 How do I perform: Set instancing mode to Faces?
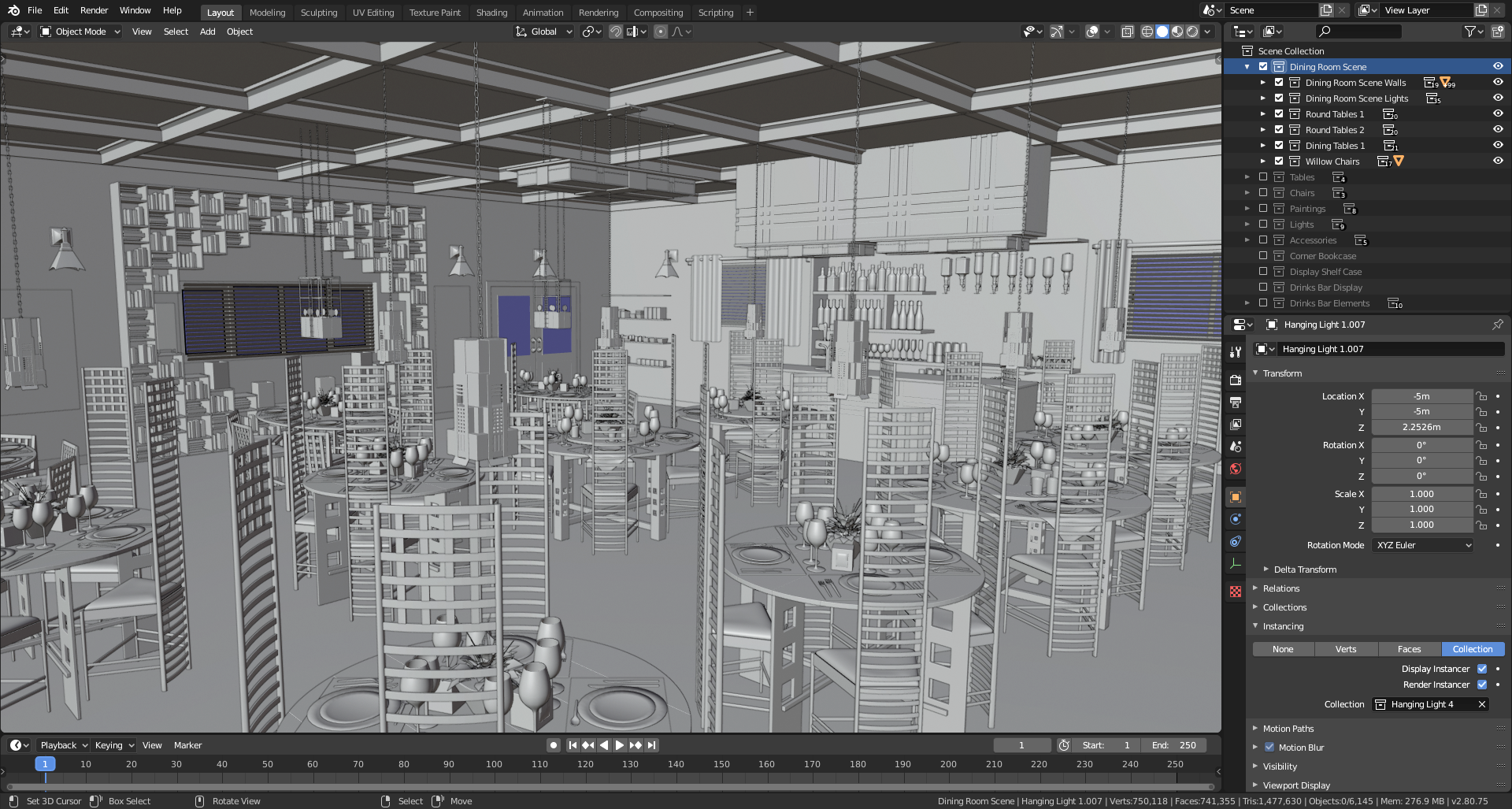pyautogui.click(x=1409, y=649)
